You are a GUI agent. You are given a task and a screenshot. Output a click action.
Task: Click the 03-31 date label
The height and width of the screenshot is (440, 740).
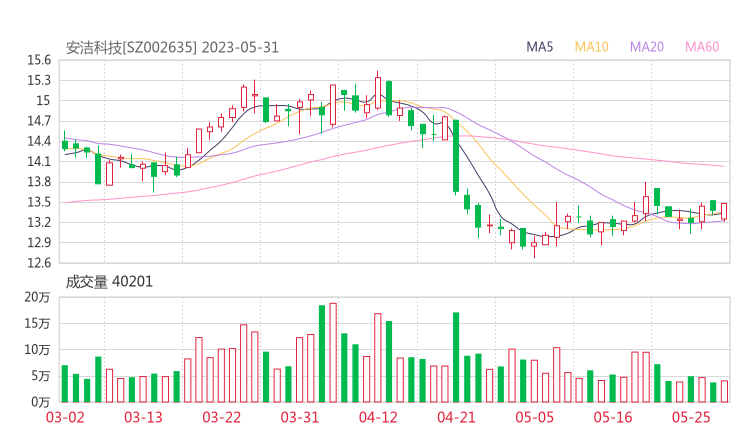300,417
